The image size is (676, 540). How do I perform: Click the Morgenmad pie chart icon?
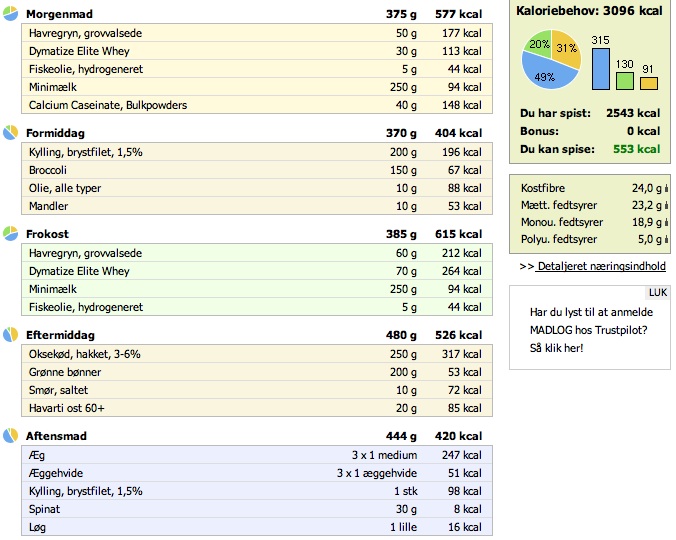(x=10, y=13)
